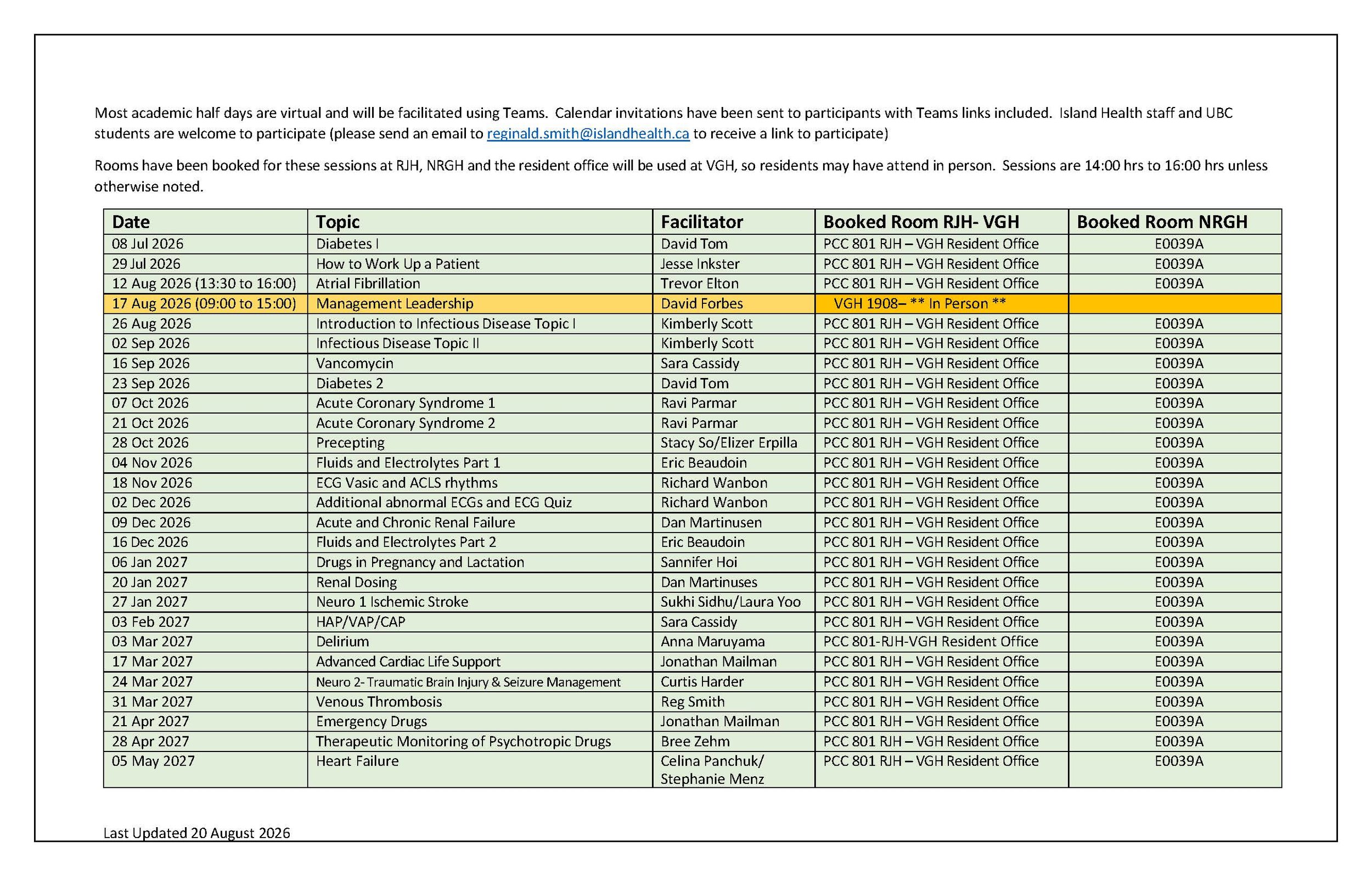Select the Anna Maruyama facilitator cell

click(733, 642)
